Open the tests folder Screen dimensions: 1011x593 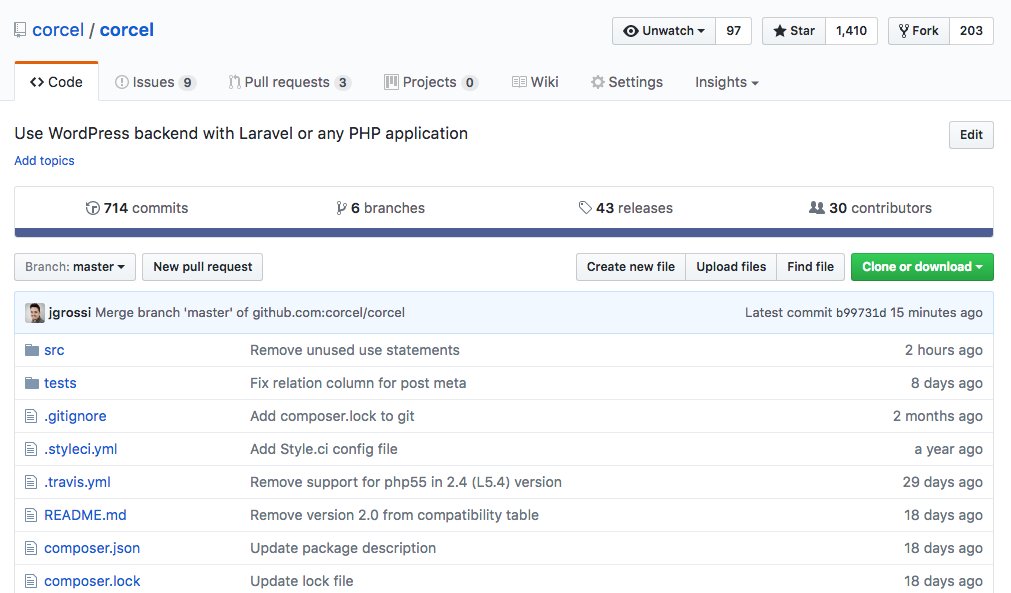60,383
